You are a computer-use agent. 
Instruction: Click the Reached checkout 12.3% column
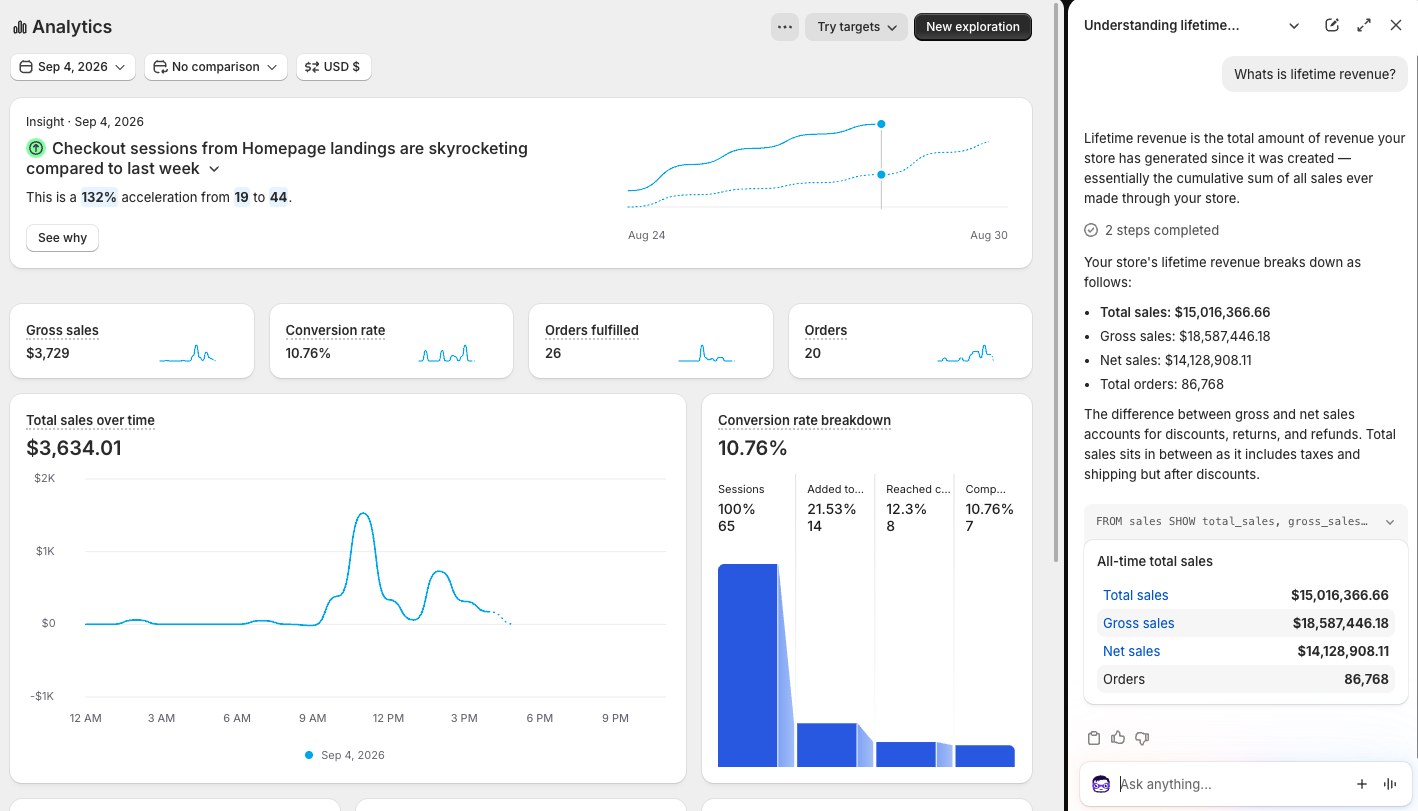(x=915, y=620)
